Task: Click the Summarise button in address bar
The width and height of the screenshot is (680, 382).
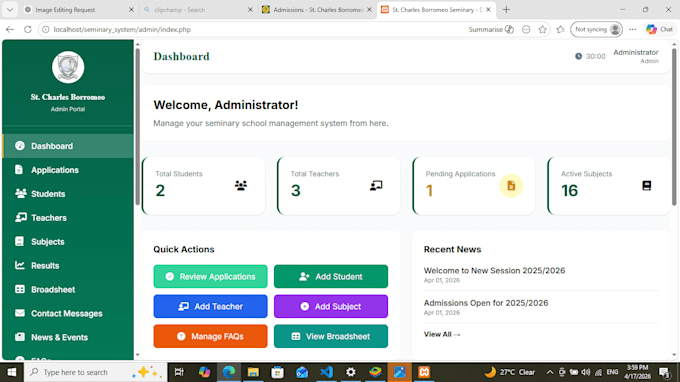Action: tap(491, 29)
